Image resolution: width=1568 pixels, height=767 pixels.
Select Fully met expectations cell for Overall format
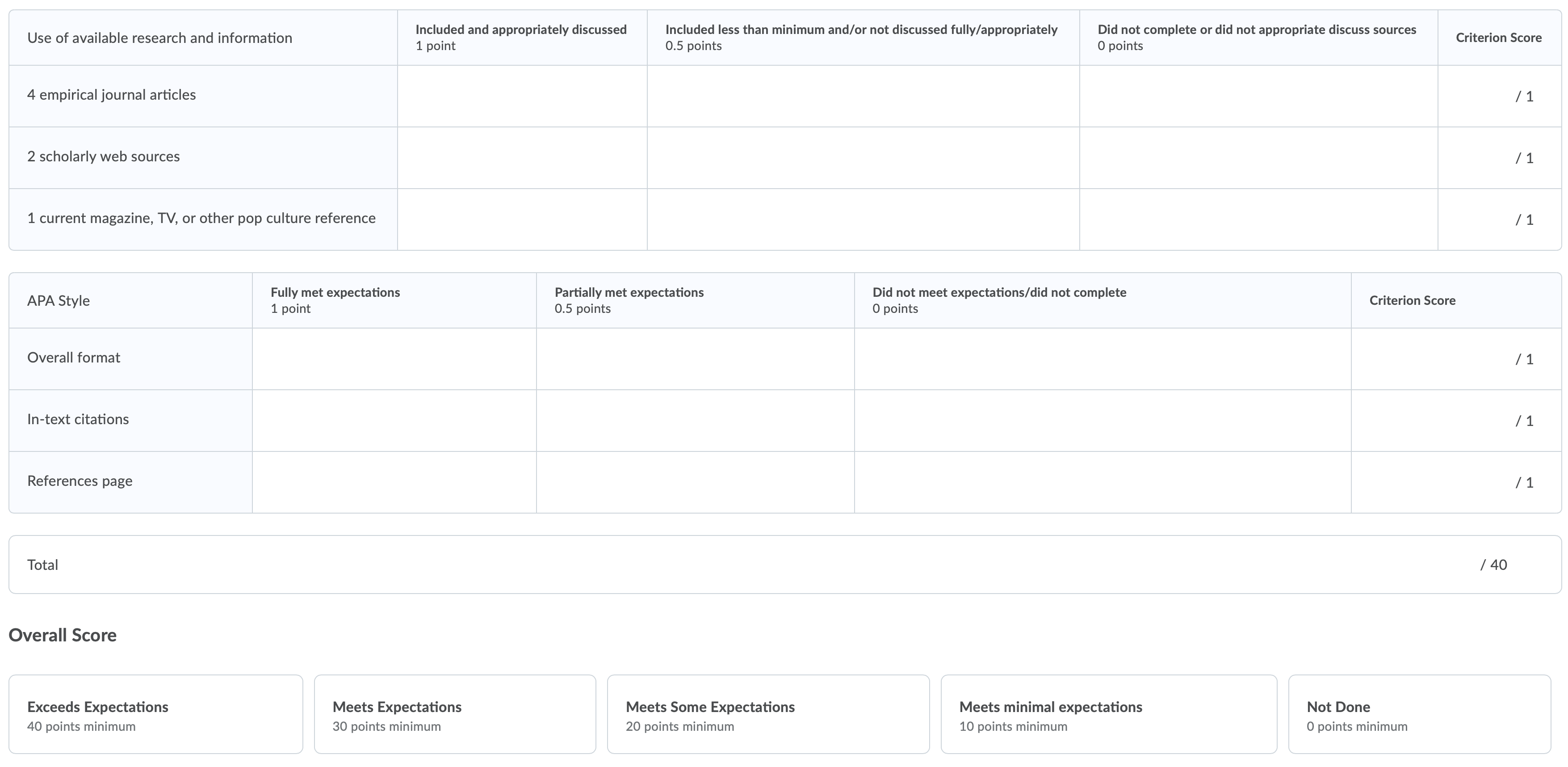394,359
